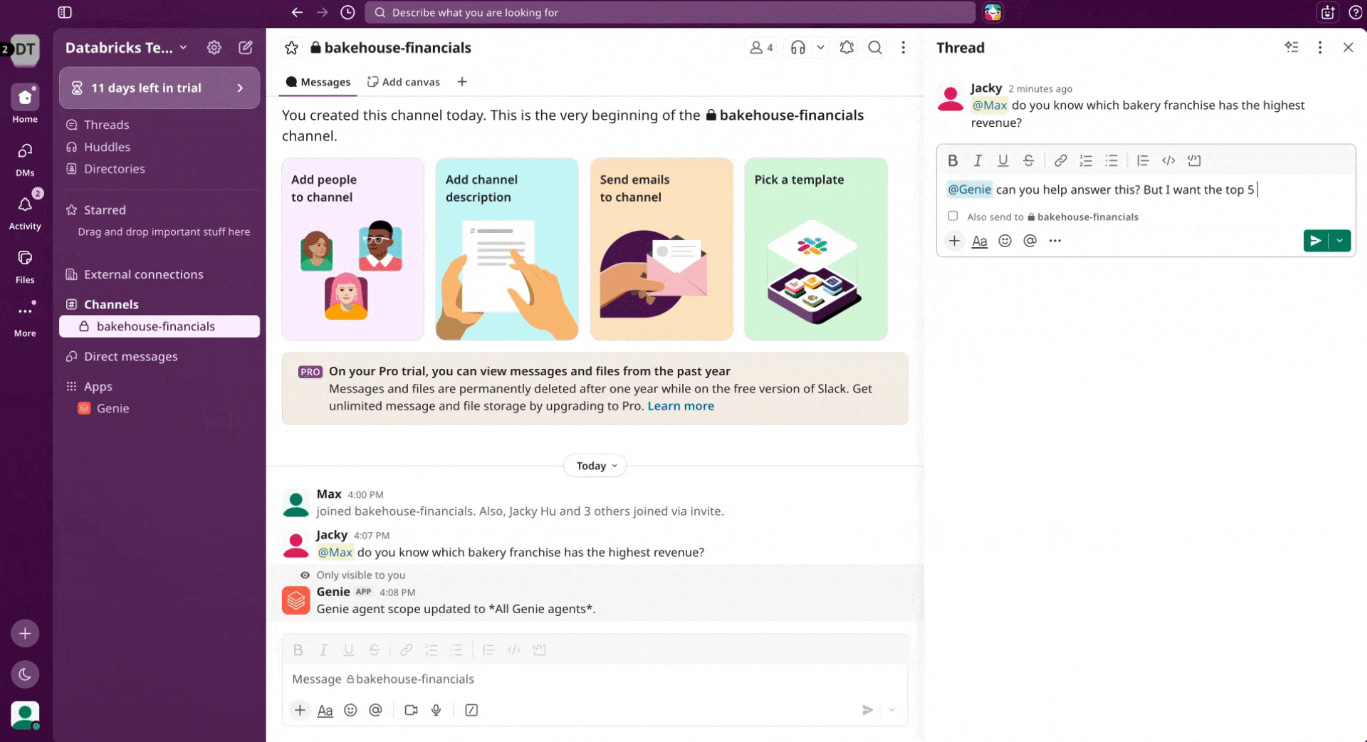Add emoji in channel message composer
This screenshot has height=742, width=1367.
pos(350,710)
